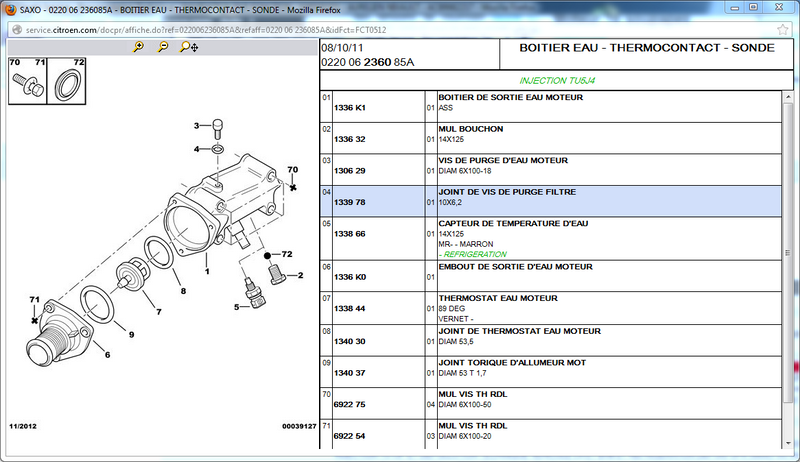800x462 pixels.
Task: Click part reference 1338 44
Action: (349, 309)
